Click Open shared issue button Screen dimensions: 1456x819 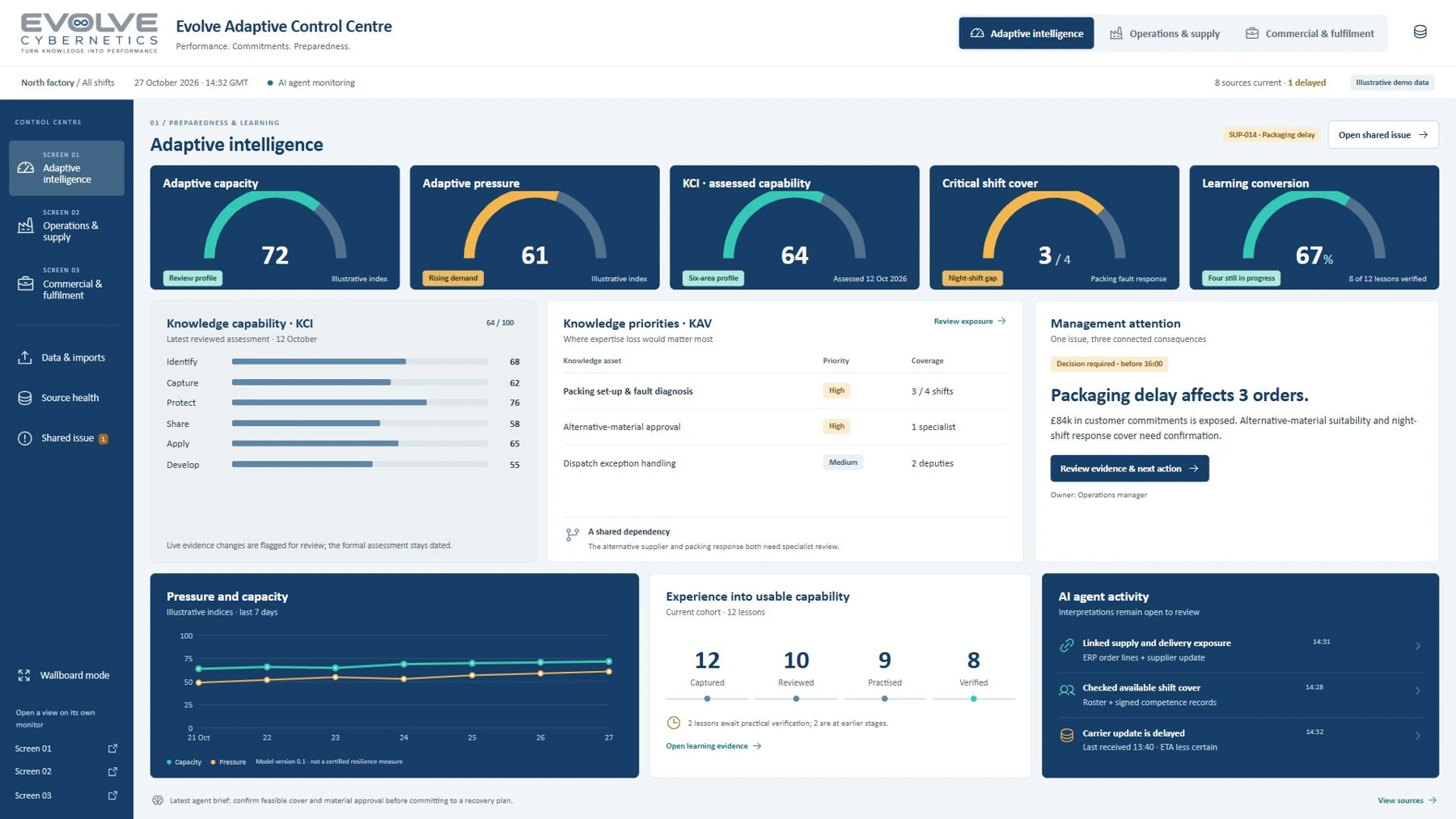1382,135
